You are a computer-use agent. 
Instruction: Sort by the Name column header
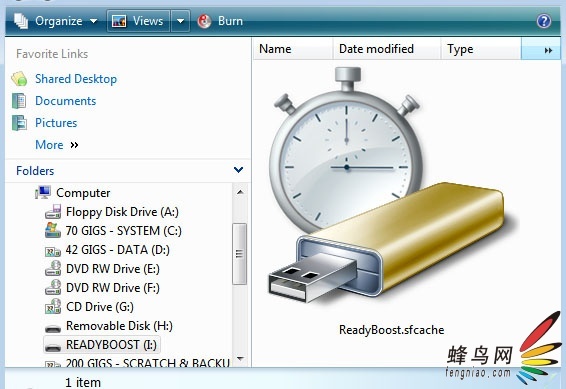[292, 49]
